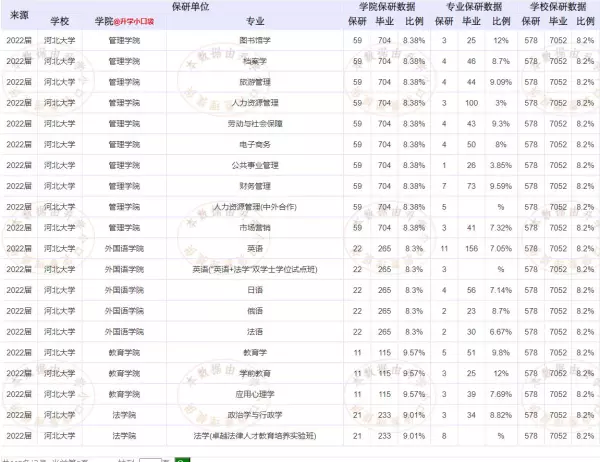Click the 学院 column header

click(x=104, y=21)
